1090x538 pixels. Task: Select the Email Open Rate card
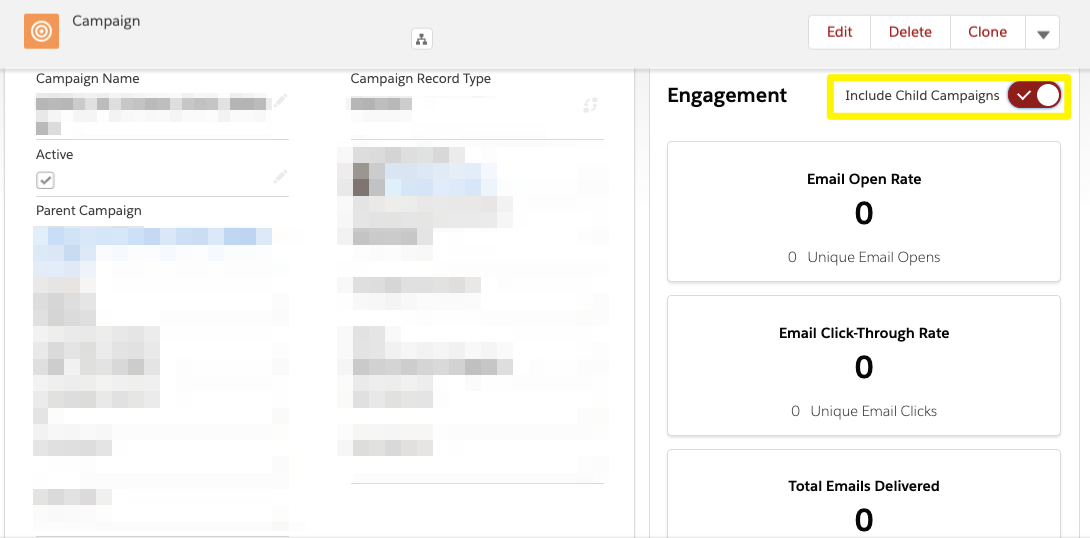(863, 212)
